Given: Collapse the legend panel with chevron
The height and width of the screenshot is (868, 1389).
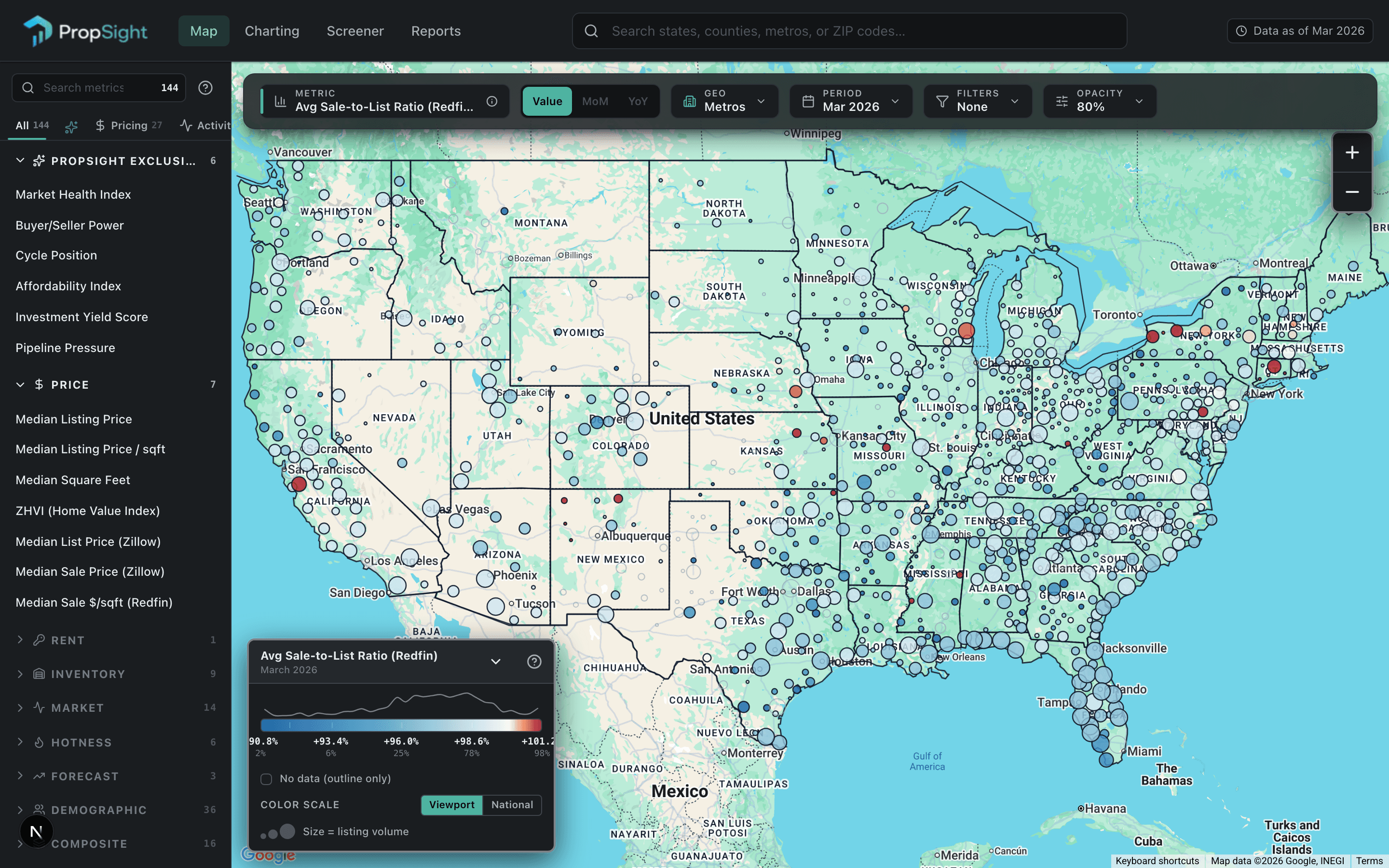Looking at the screenshot, I should tap(495, 662).
